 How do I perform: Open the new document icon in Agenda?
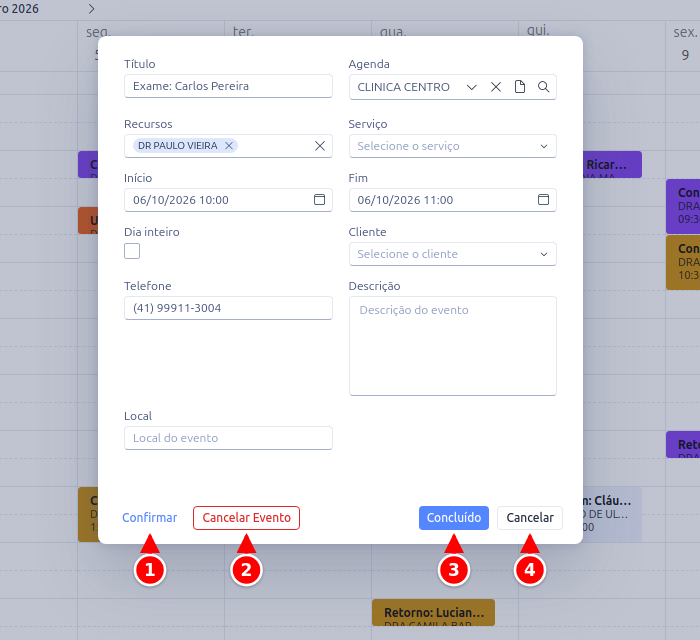point(520,87)
